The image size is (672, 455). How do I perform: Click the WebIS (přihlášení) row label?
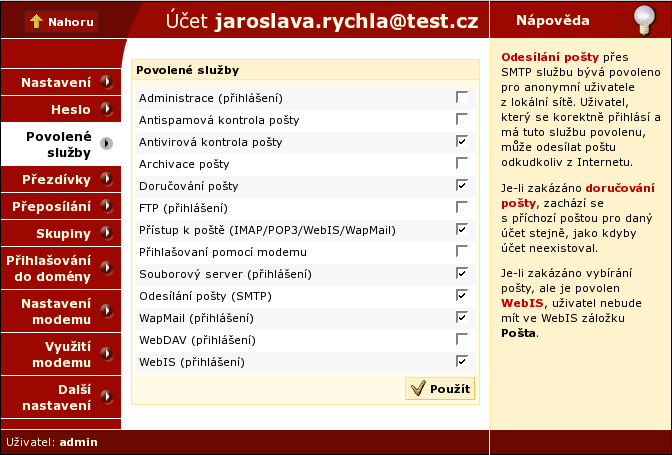pyautogui.click(x=192, y=362)
